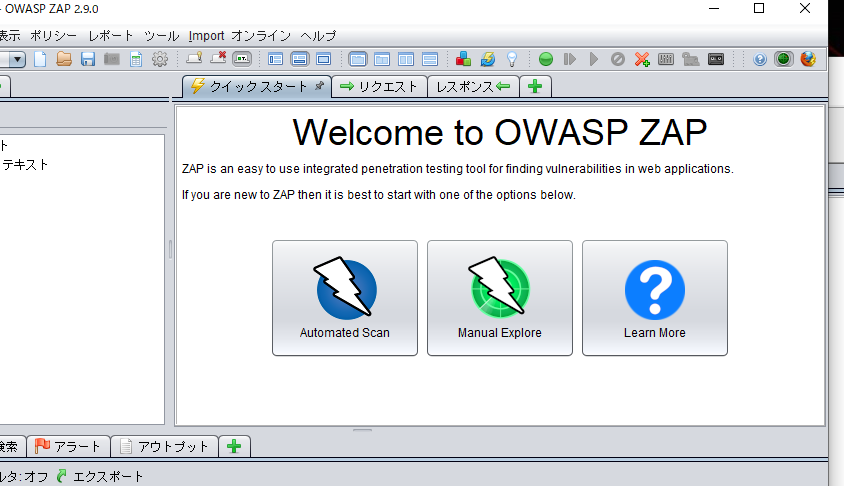Screen dimensions: 844x486
Task: Select the テキスト item in left panel
Action: click(x=25, y=165)
